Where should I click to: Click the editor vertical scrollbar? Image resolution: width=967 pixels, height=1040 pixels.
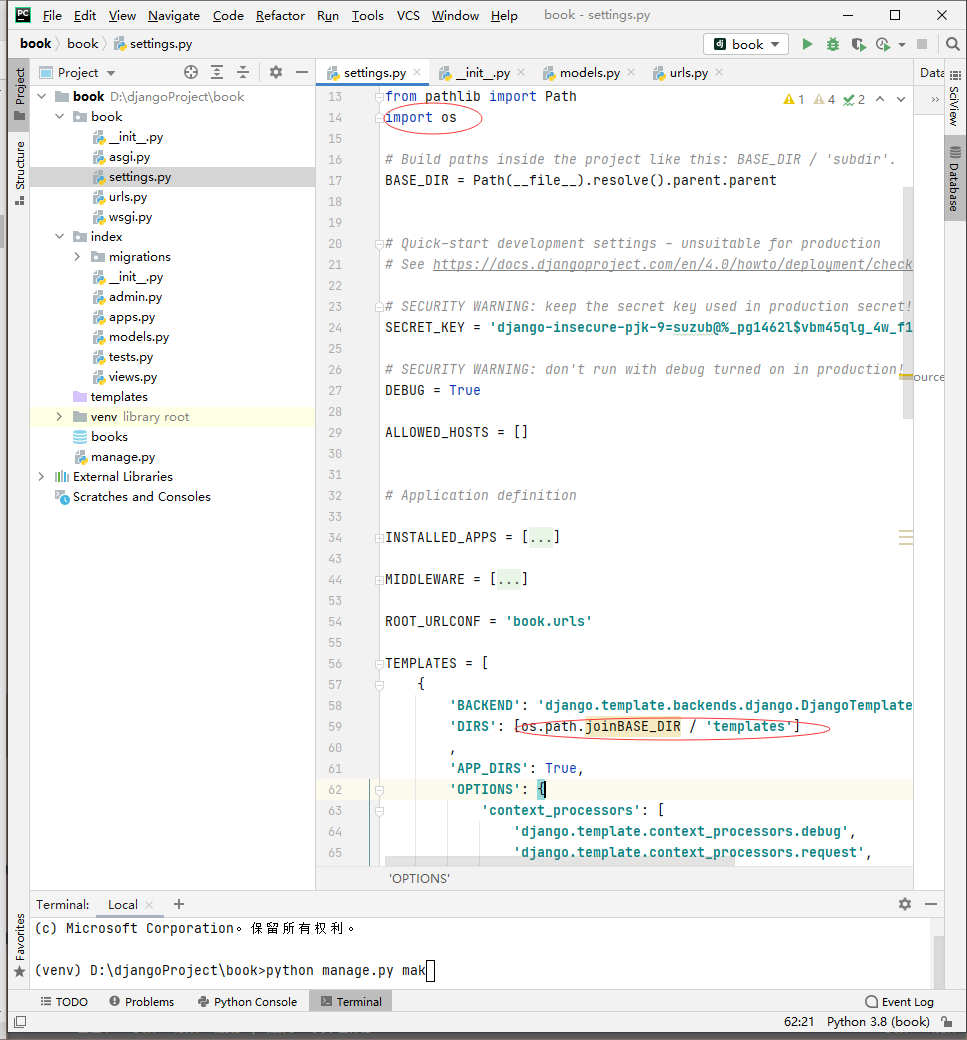pyautogui.click(x=908, y=302)
